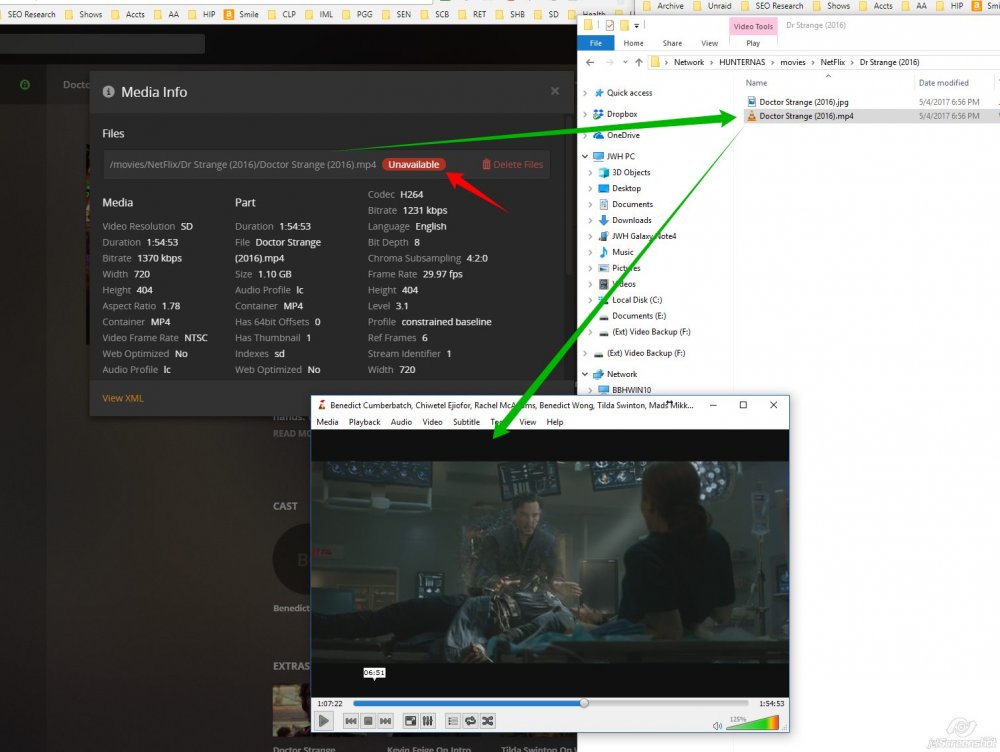Click the NetFlix breadcrumb in address bar
1000x752 pixels.
click(x=832, y=62)
